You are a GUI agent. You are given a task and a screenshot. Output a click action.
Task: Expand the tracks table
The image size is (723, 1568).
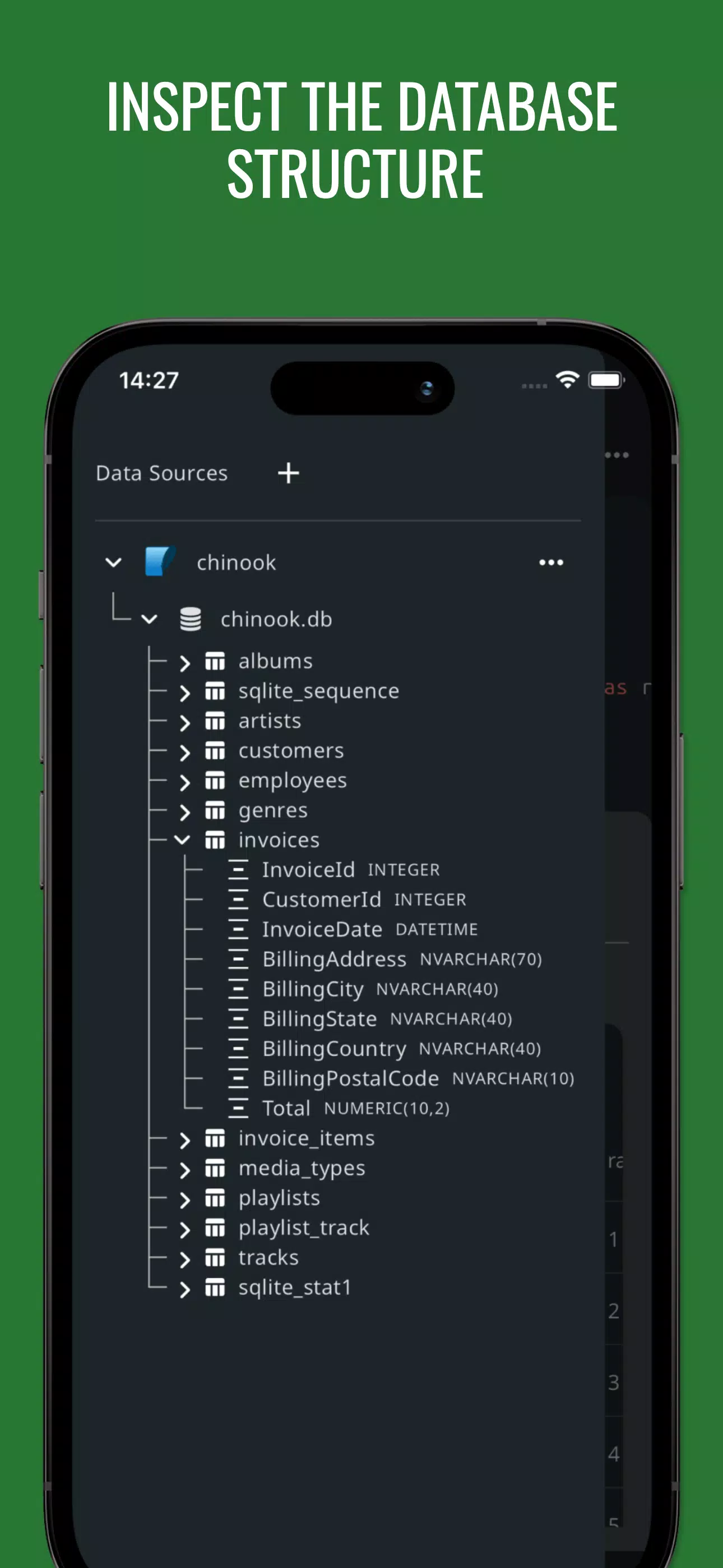click(x=184, y=1260)
